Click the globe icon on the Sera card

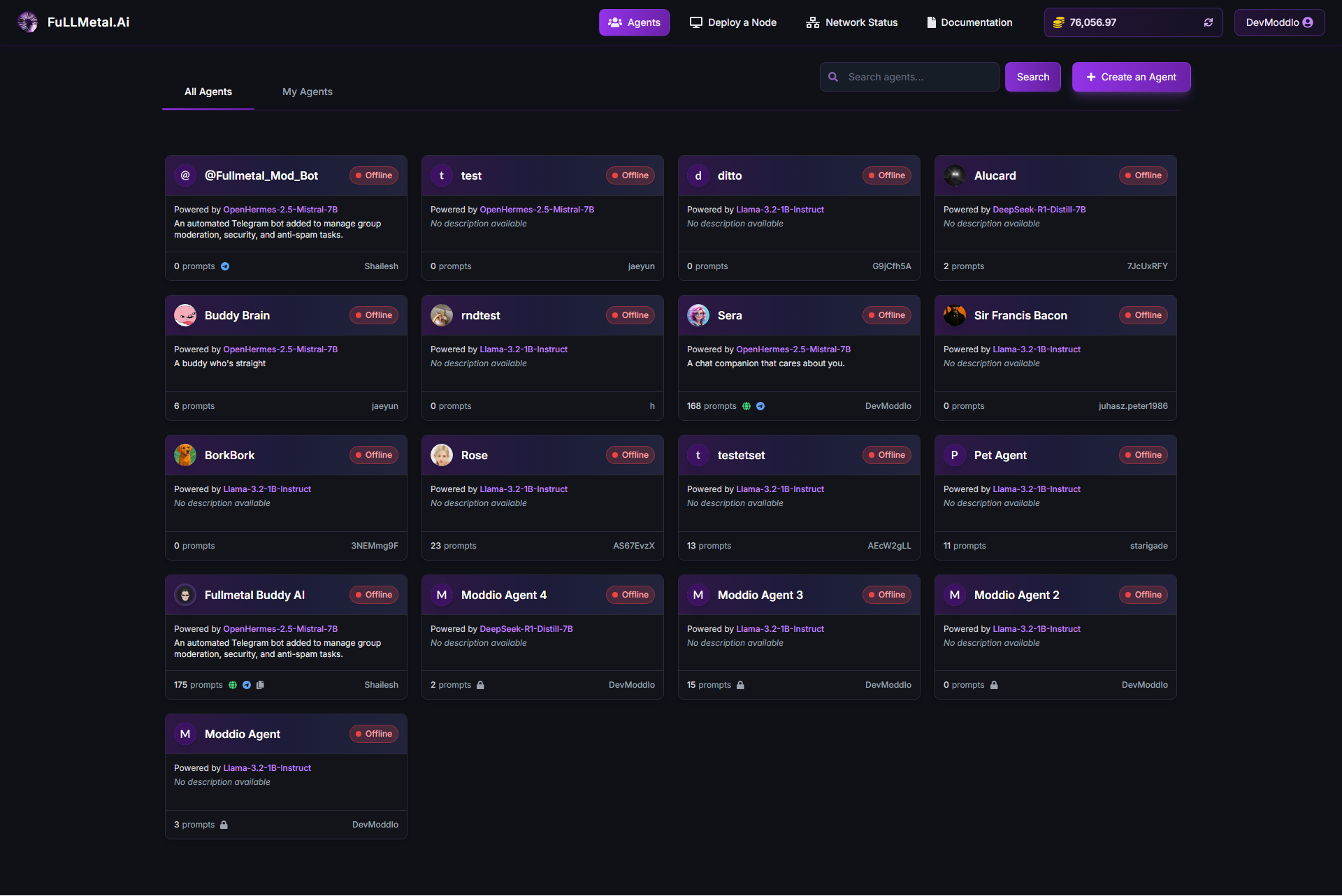click(x=746, y=406)
